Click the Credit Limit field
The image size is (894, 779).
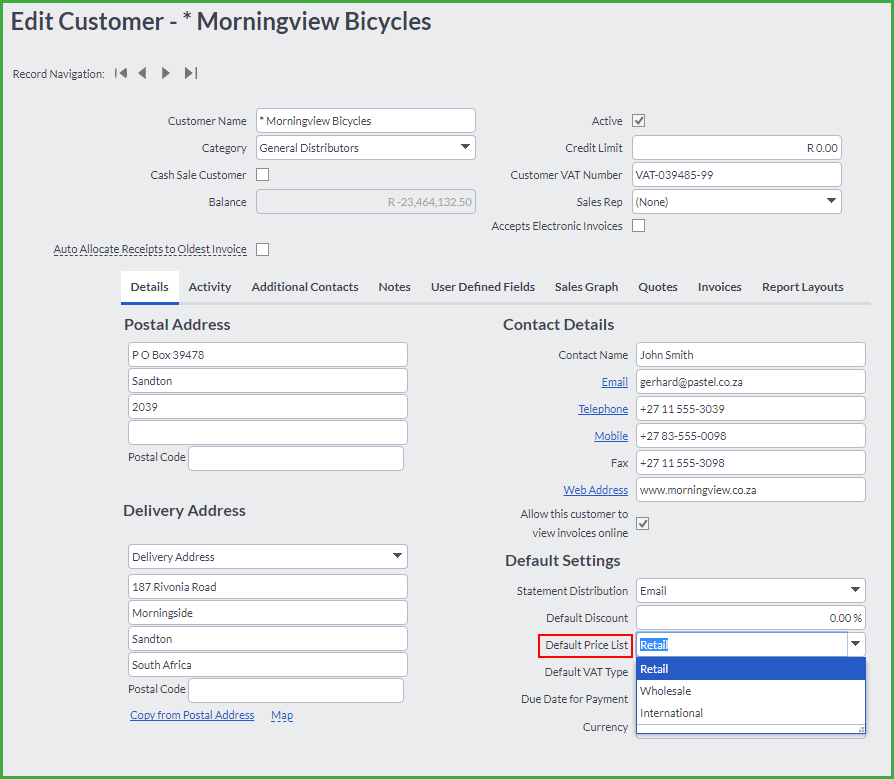[737, 148]
